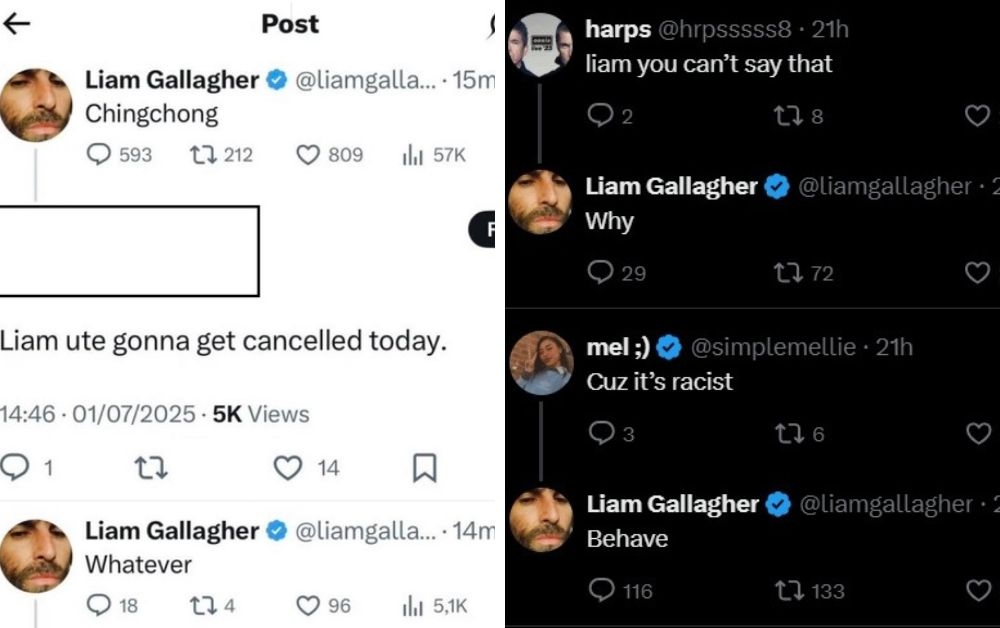Repost the 'gonna get cancelled' post
The height and width of the screenshot is (628, 1000).
(152, 467)
